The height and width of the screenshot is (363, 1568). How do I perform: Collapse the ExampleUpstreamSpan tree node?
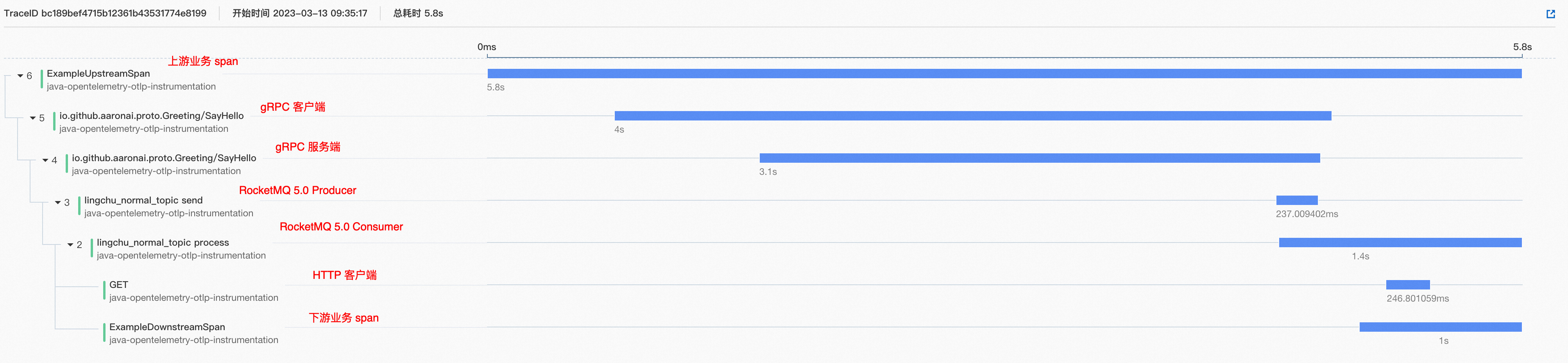(20, 76)
